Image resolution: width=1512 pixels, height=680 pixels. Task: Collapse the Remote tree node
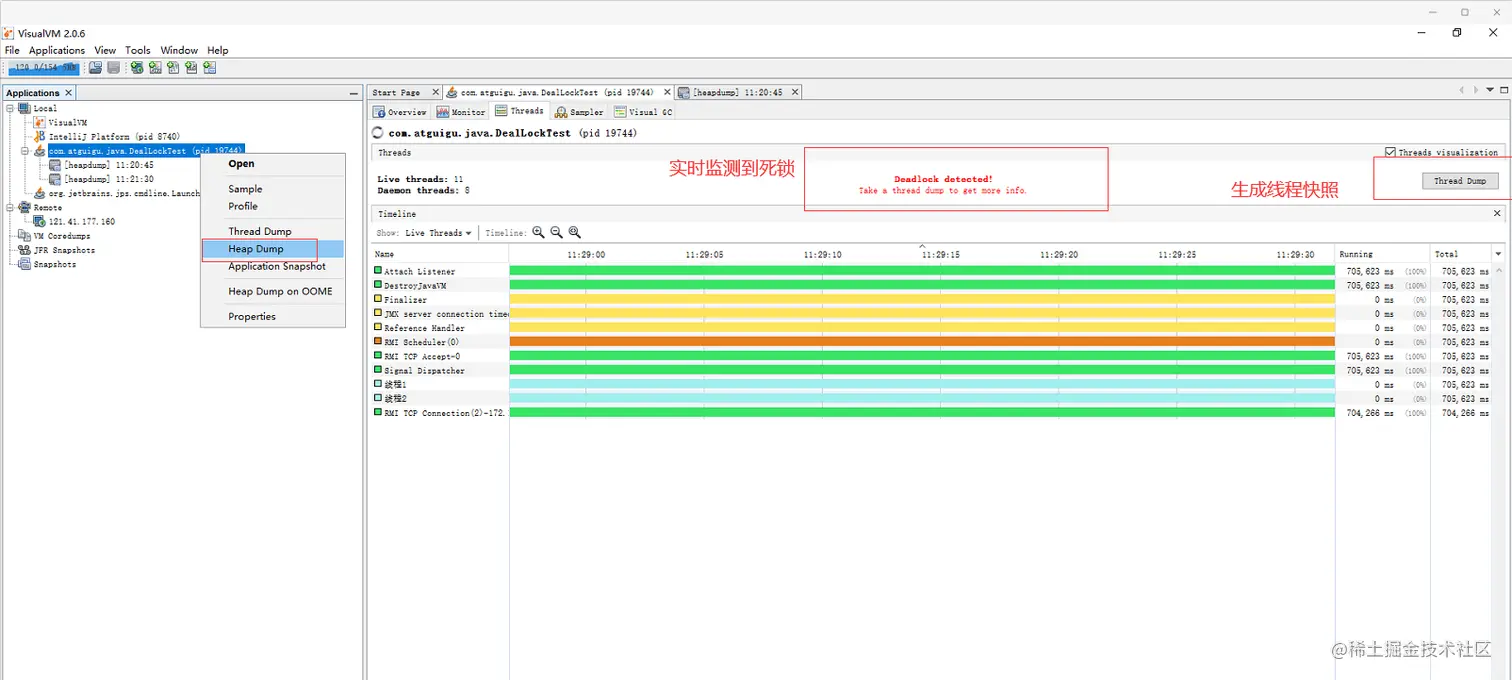(x=10, y=207)
